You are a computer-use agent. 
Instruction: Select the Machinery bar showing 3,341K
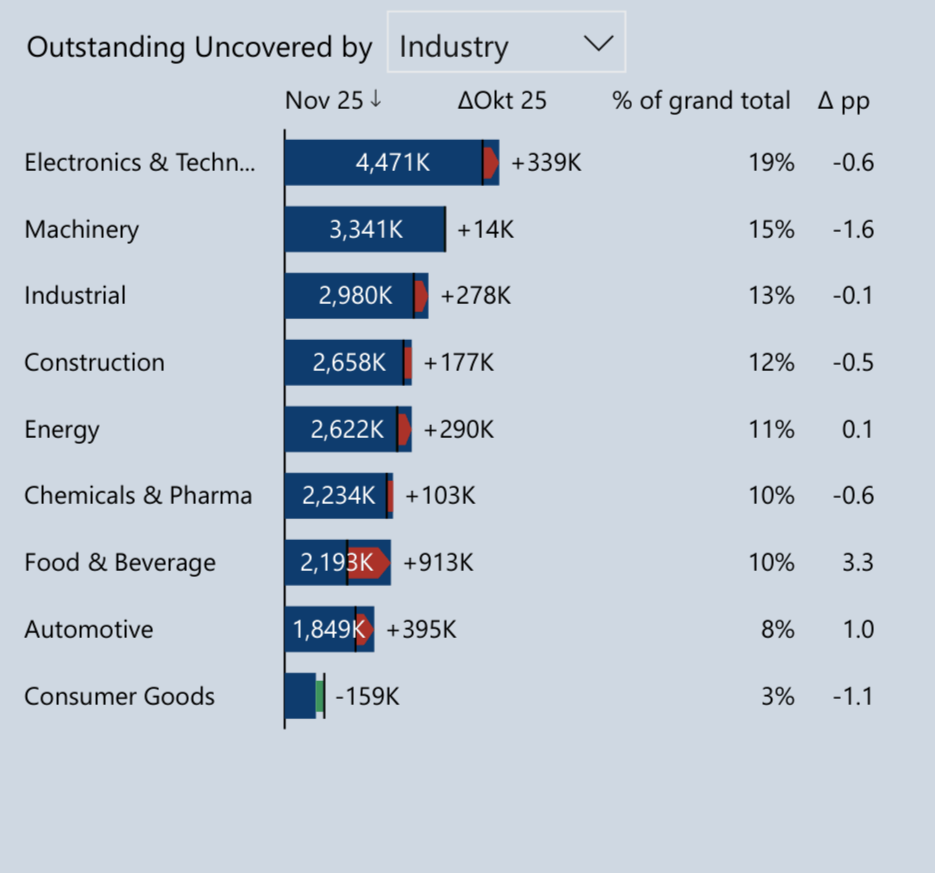coord(365,229)
